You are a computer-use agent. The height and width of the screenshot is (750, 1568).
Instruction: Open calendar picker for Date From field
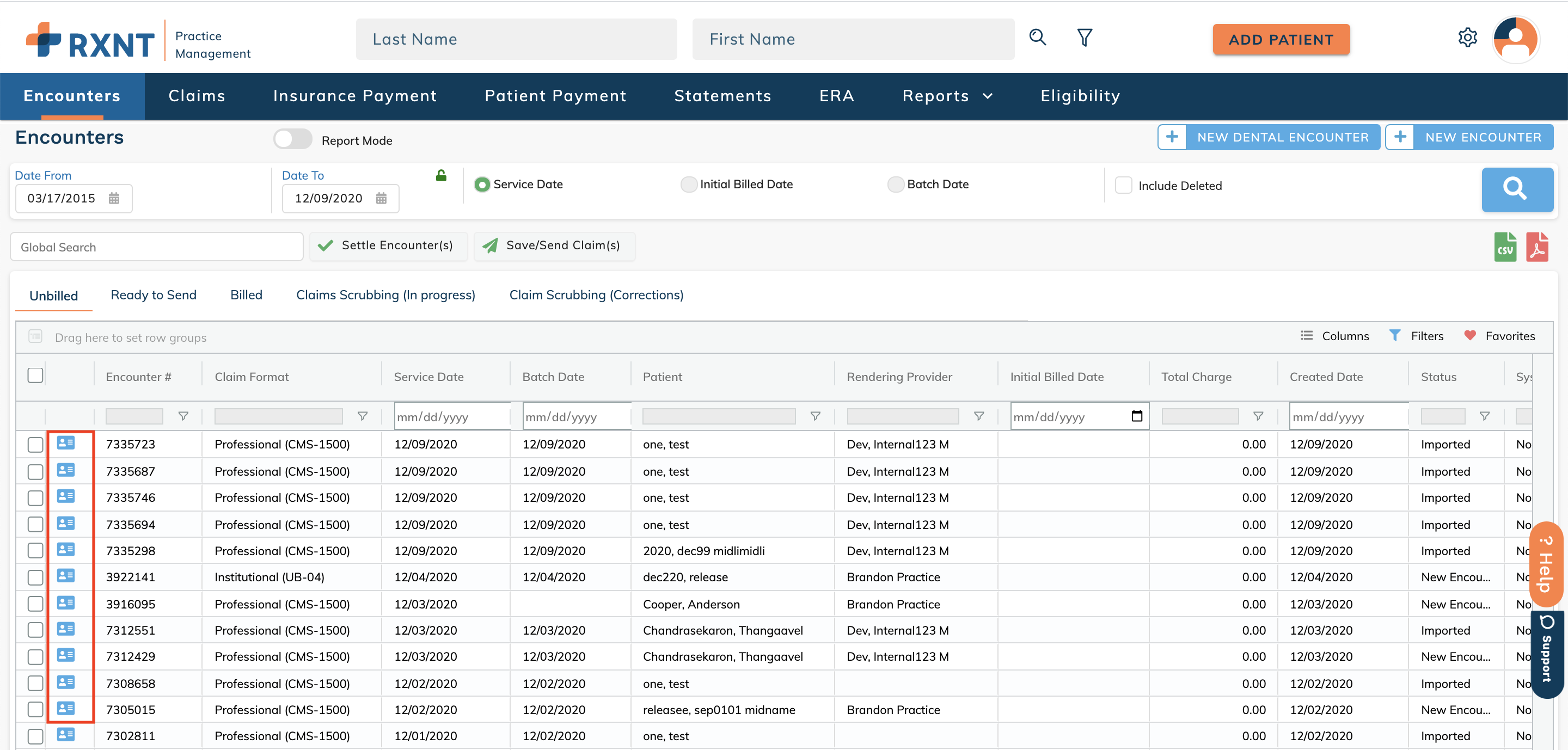(x=114, y=198)
